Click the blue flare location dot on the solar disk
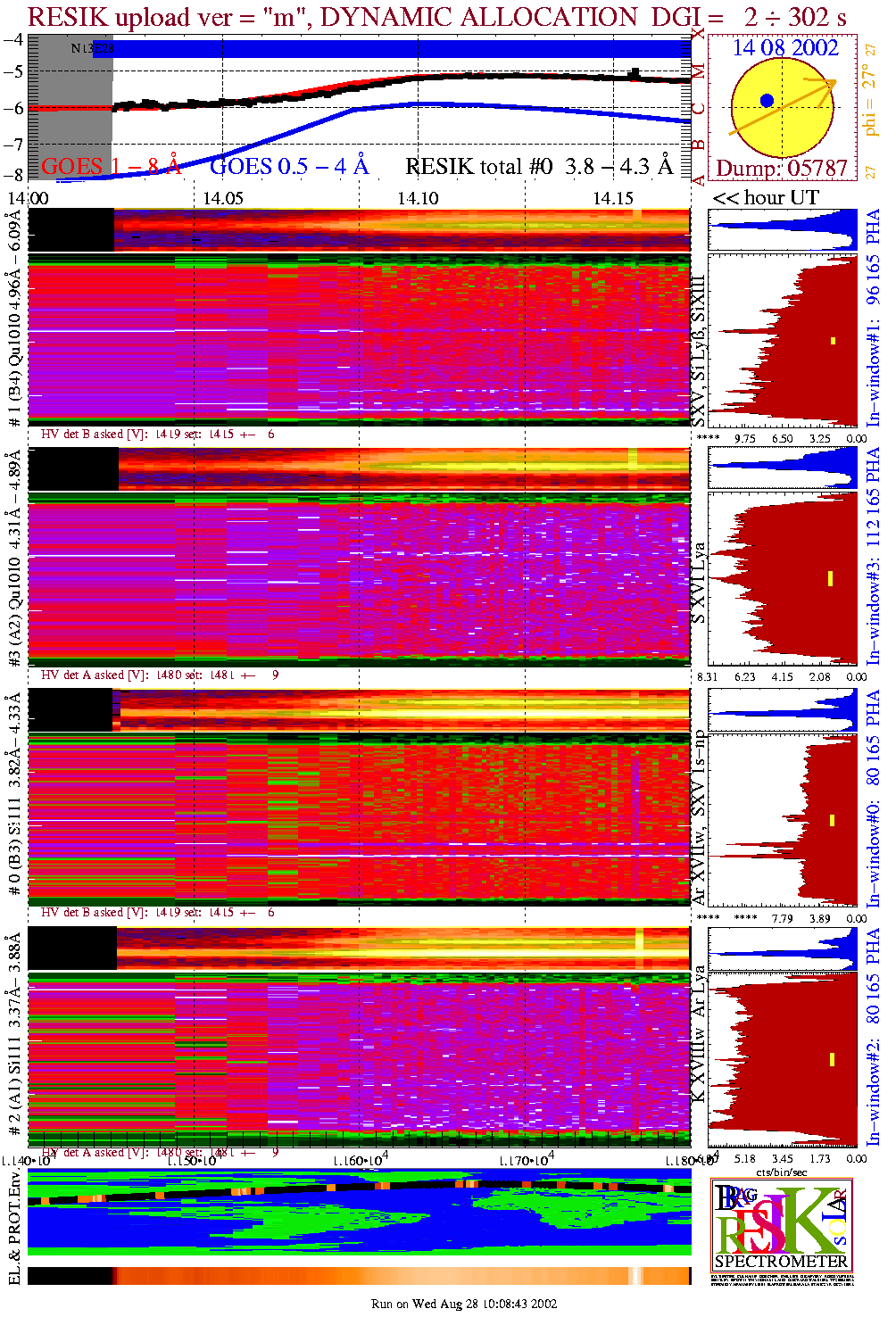Image resolution: width=896 pixels, height=1317 pixels. [767, 101]
